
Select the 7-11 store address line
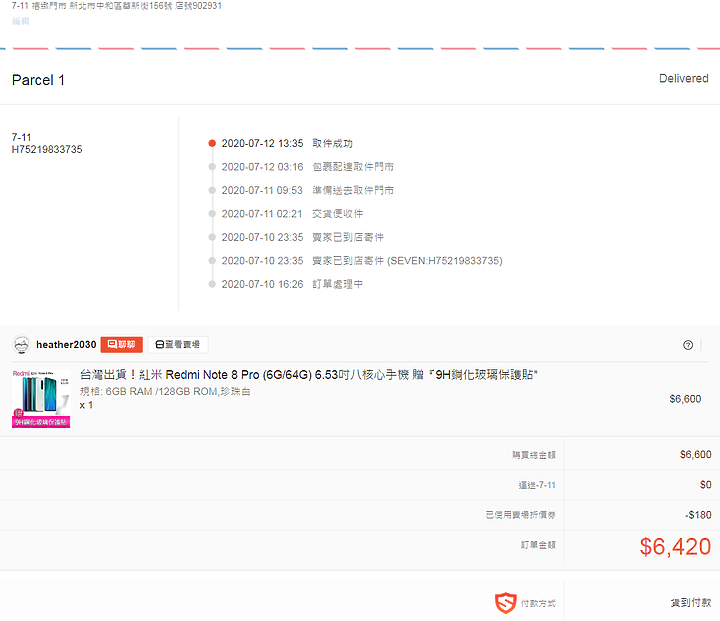[117, 6]
